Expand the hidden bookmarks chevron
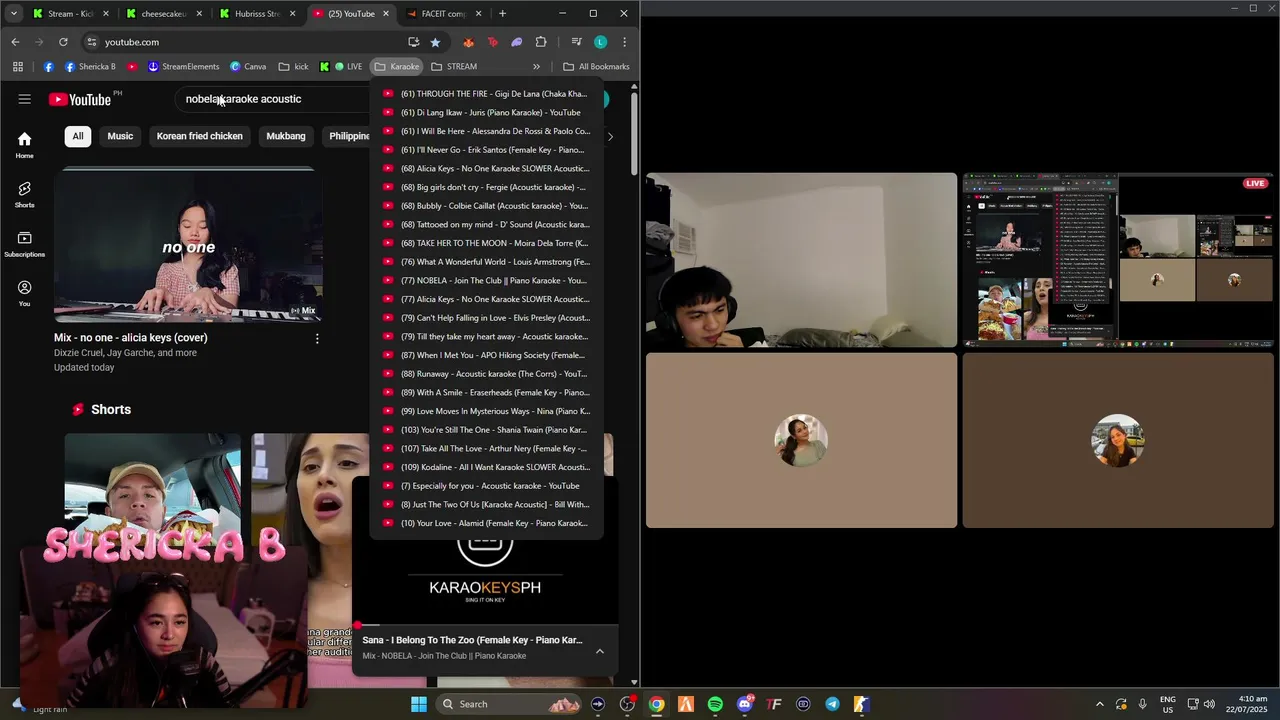Image resolution: width=1280 pixels, height=720 pixels. click(x=536, y=67)
